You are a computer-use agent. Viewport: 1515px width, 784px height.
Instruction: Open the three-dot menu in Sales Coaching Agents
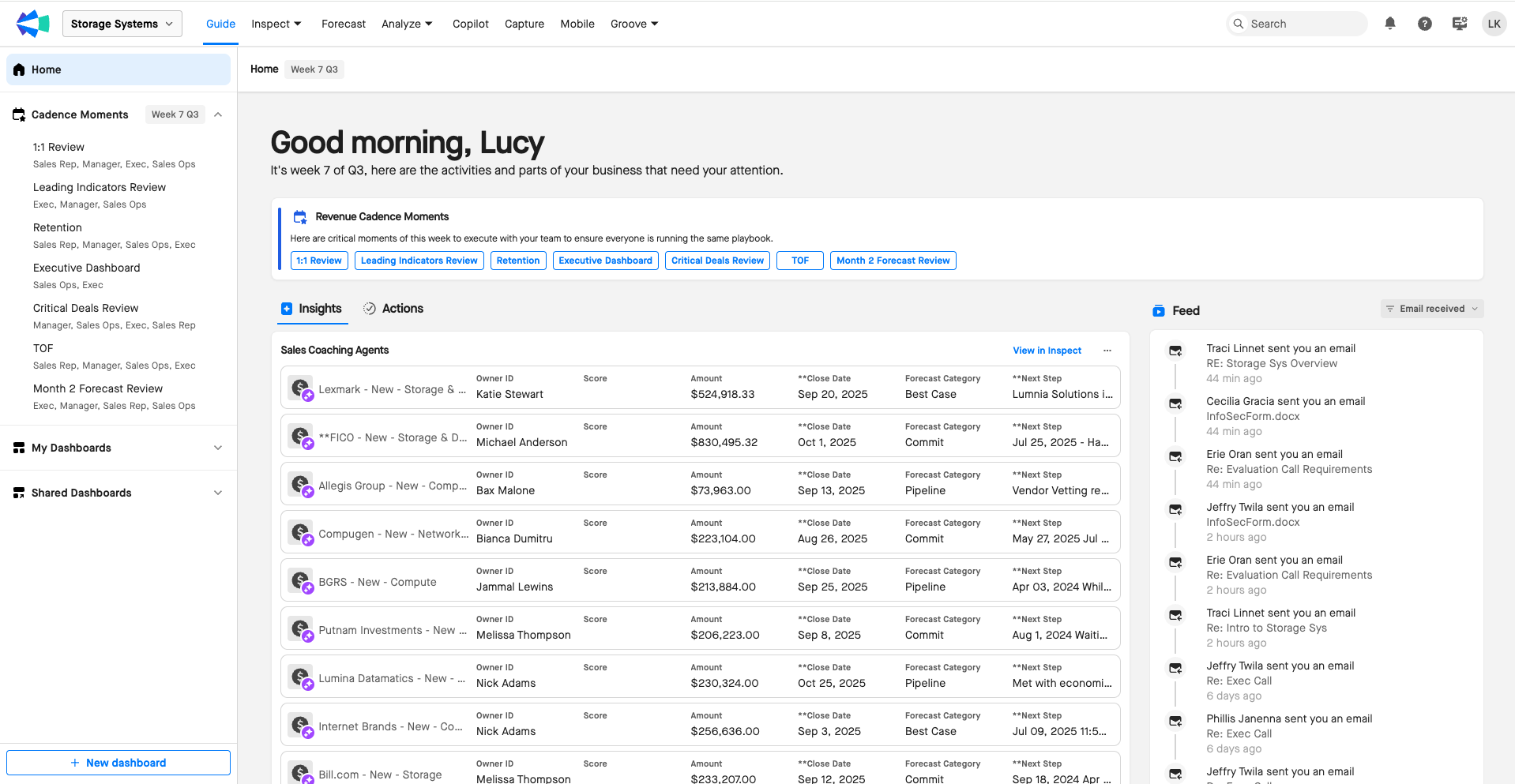click(x=1107, y=351)
